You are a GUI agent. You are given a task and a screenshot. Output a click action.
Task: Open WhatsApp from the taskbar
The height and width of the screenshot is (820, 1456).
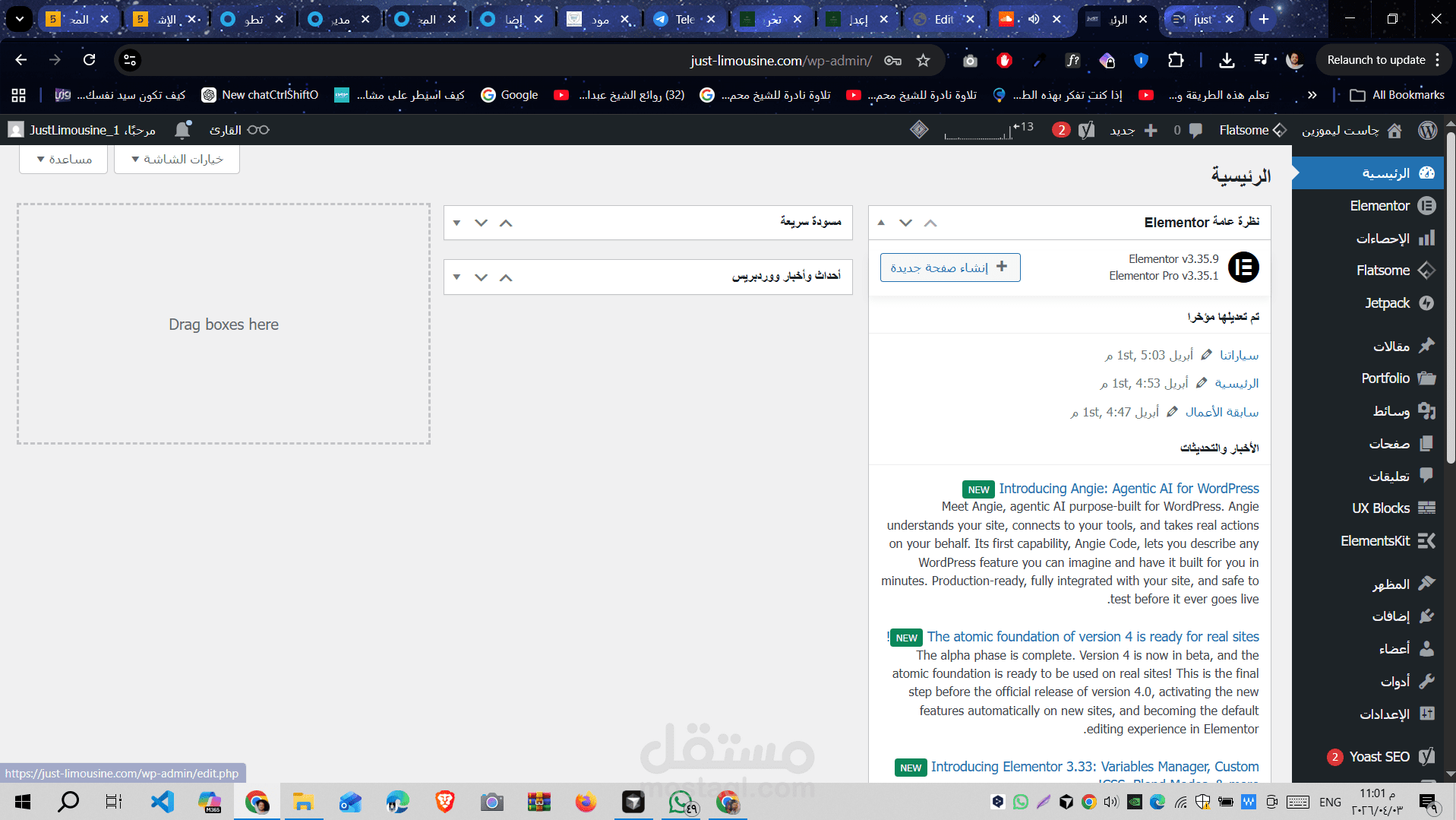681,802
